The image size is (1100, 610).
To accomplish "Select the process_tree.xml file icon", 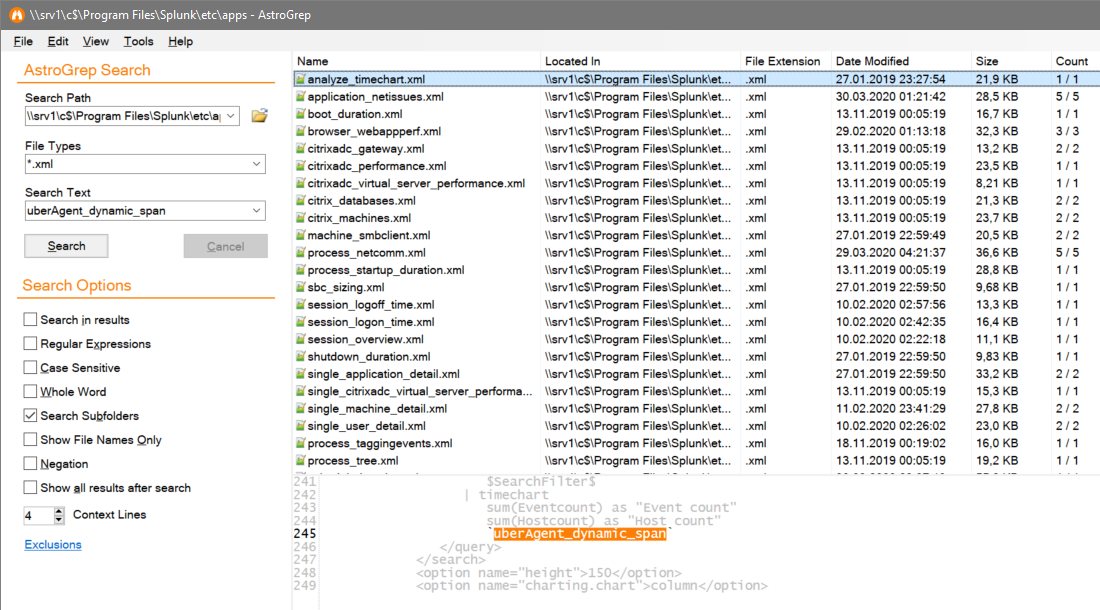I will pos(300,461).
